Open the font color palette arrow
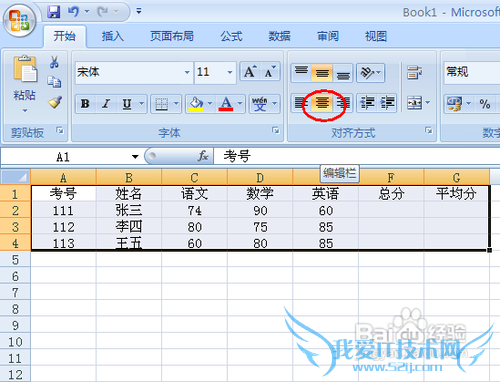This screenshot has width=500, height=382. [240, 104]
